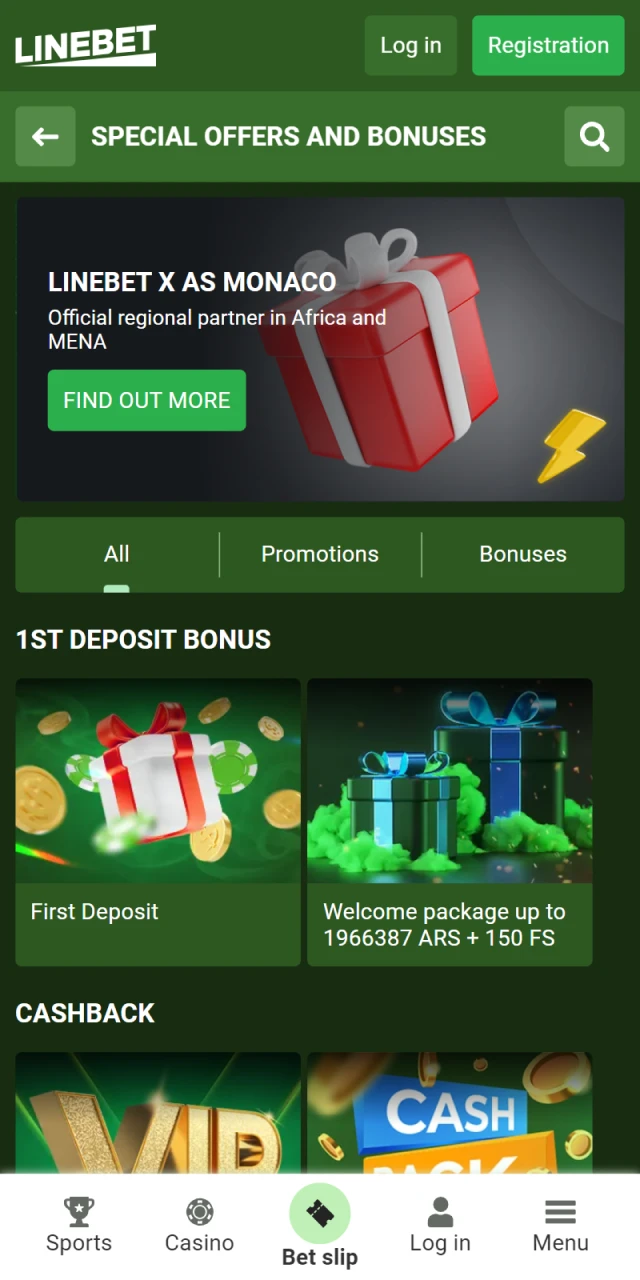Screen dimensions: 640x1280
Task: Open Casino via chip icon
Action: [x=200, y=1212]
